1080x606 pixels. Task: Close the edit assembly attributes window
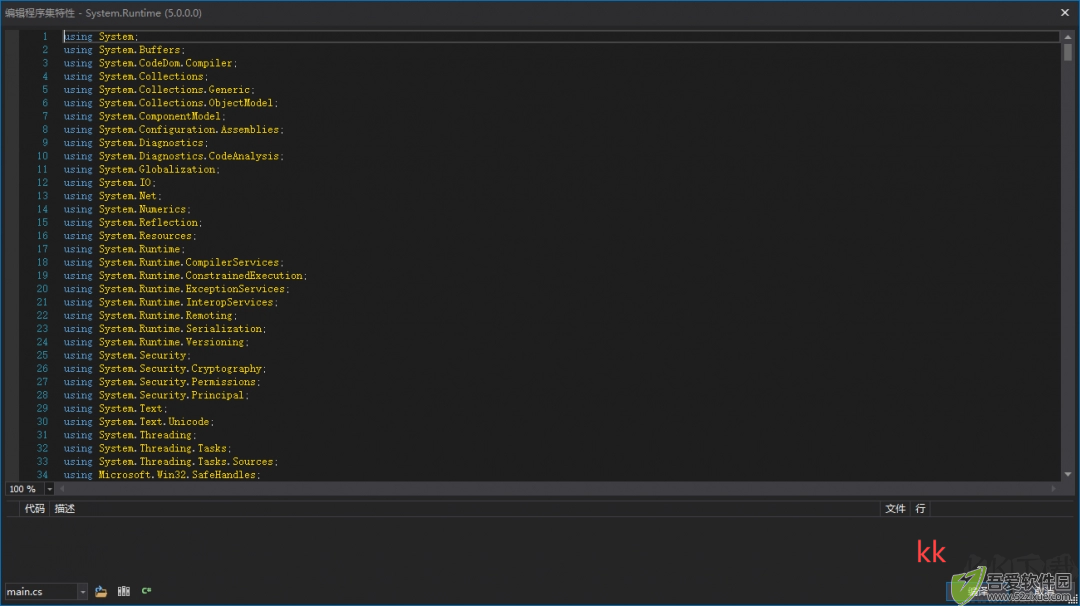pyautogui.click(x=1064, y=12)
